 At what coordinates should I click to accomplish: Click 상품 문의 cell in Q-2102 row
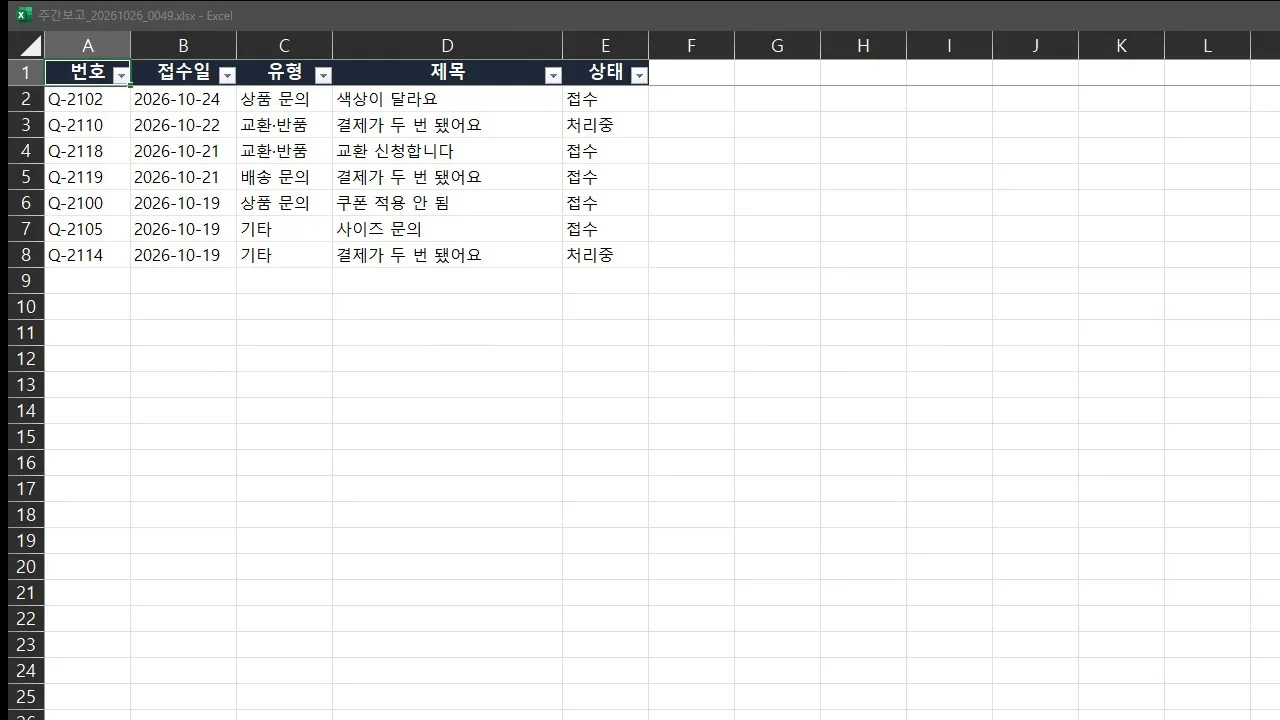(284, 99)
